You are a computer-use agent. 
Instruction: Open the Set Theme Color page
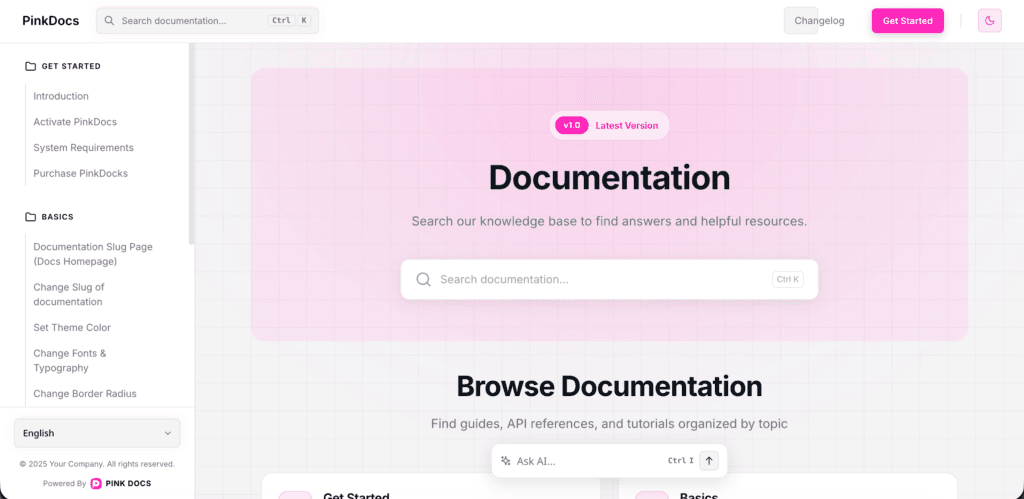(72, 328)
